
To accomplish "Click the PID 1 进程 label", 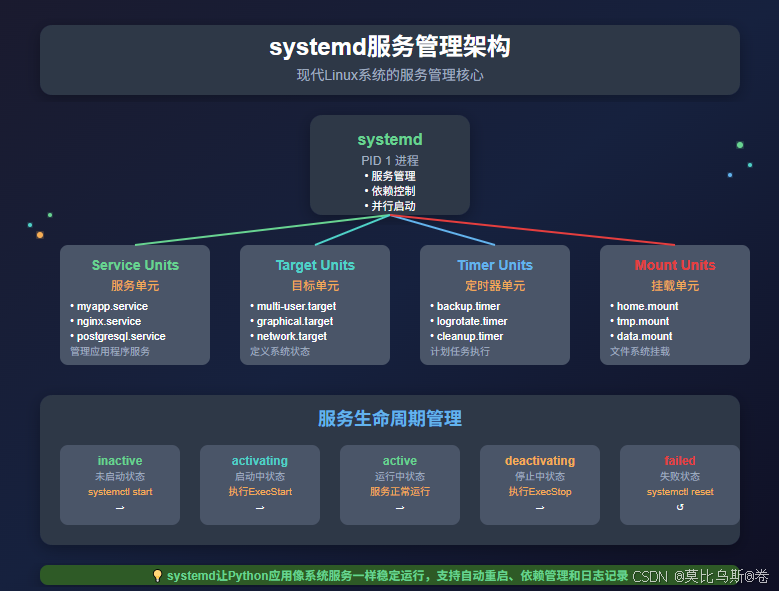I will 390,160.
